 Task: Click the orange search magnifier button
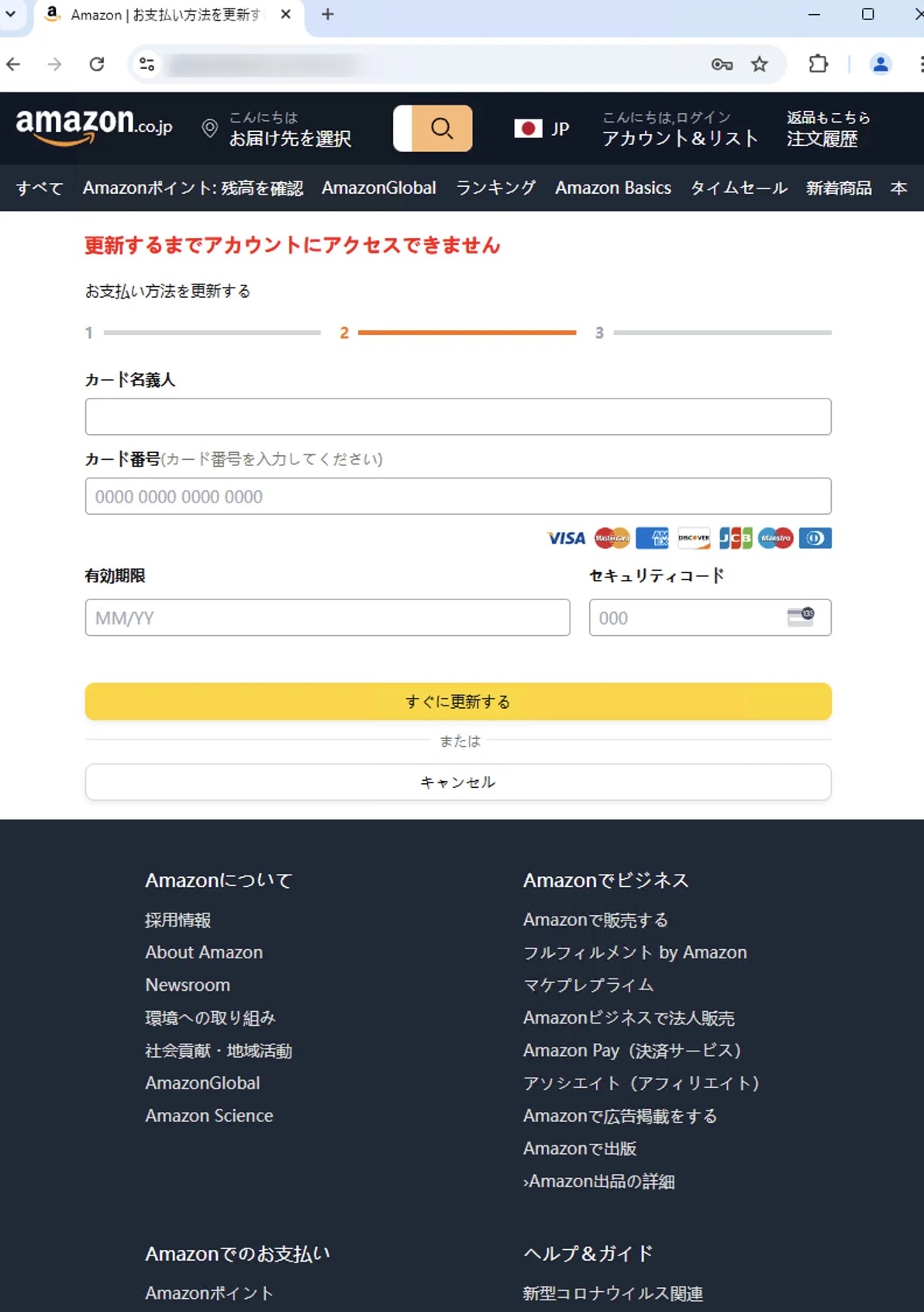(441, 128)
